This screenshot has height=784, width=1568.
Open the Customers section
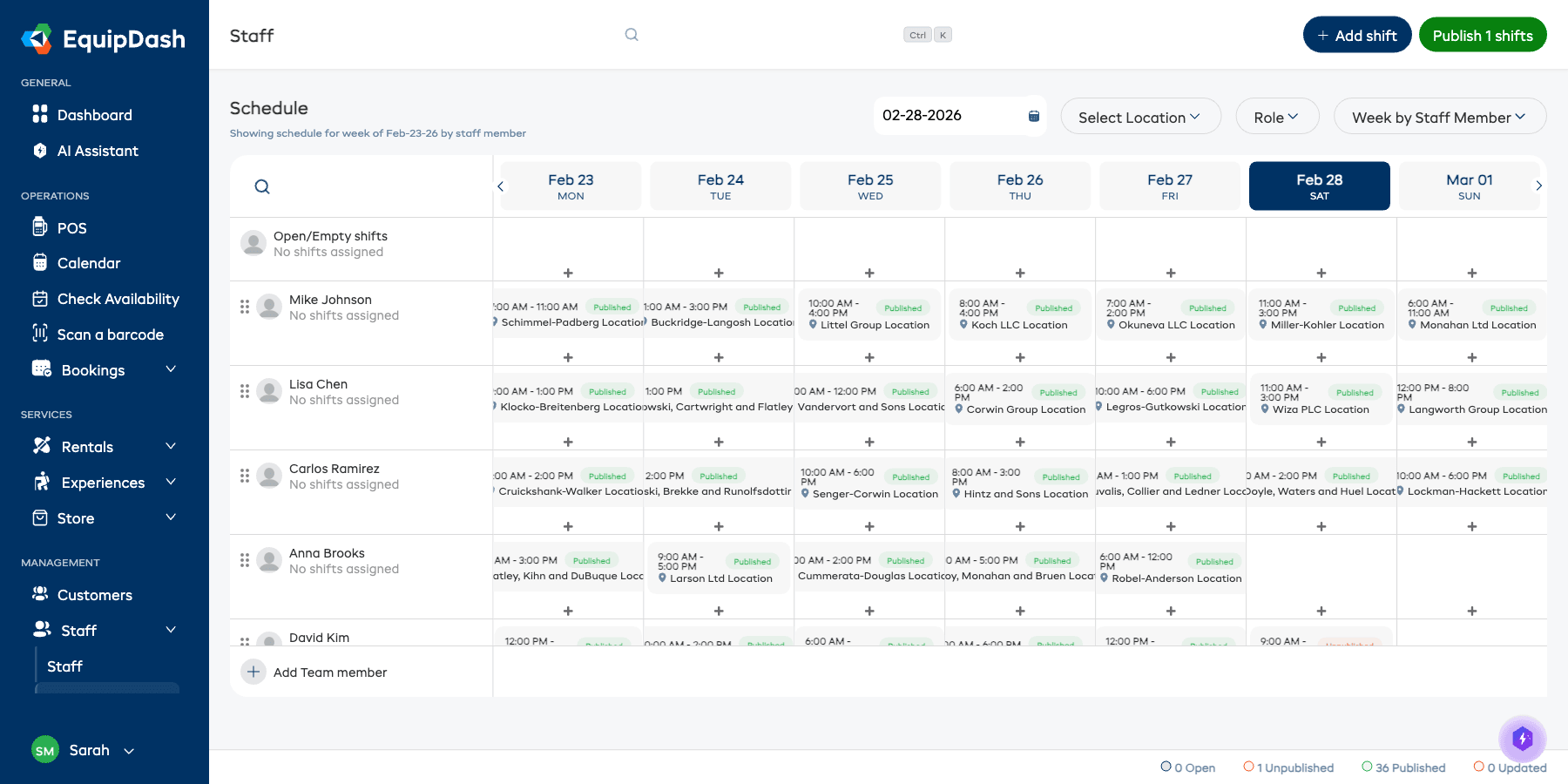pos(94,594)
